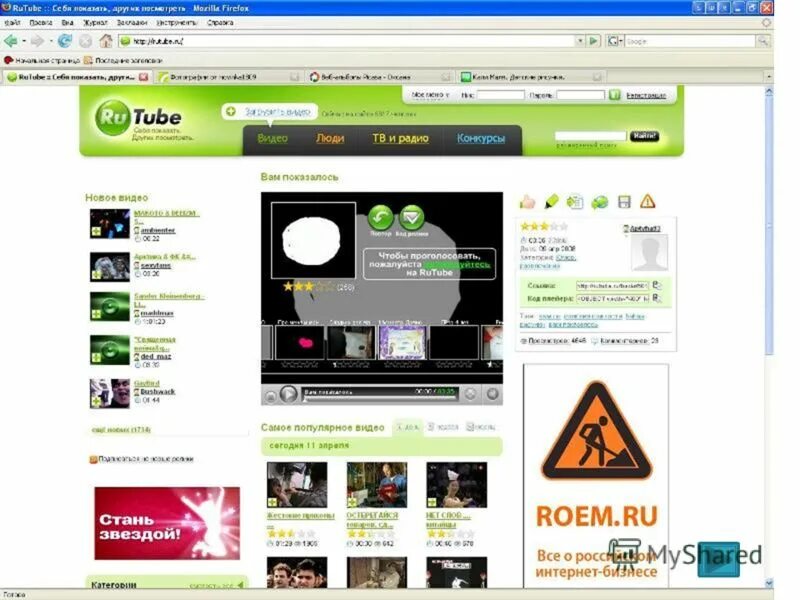Image resolution: width=800 pixels, height=600 pixels.
Task: Click the floppy-disk save icon
Action: tap(624, 202)
